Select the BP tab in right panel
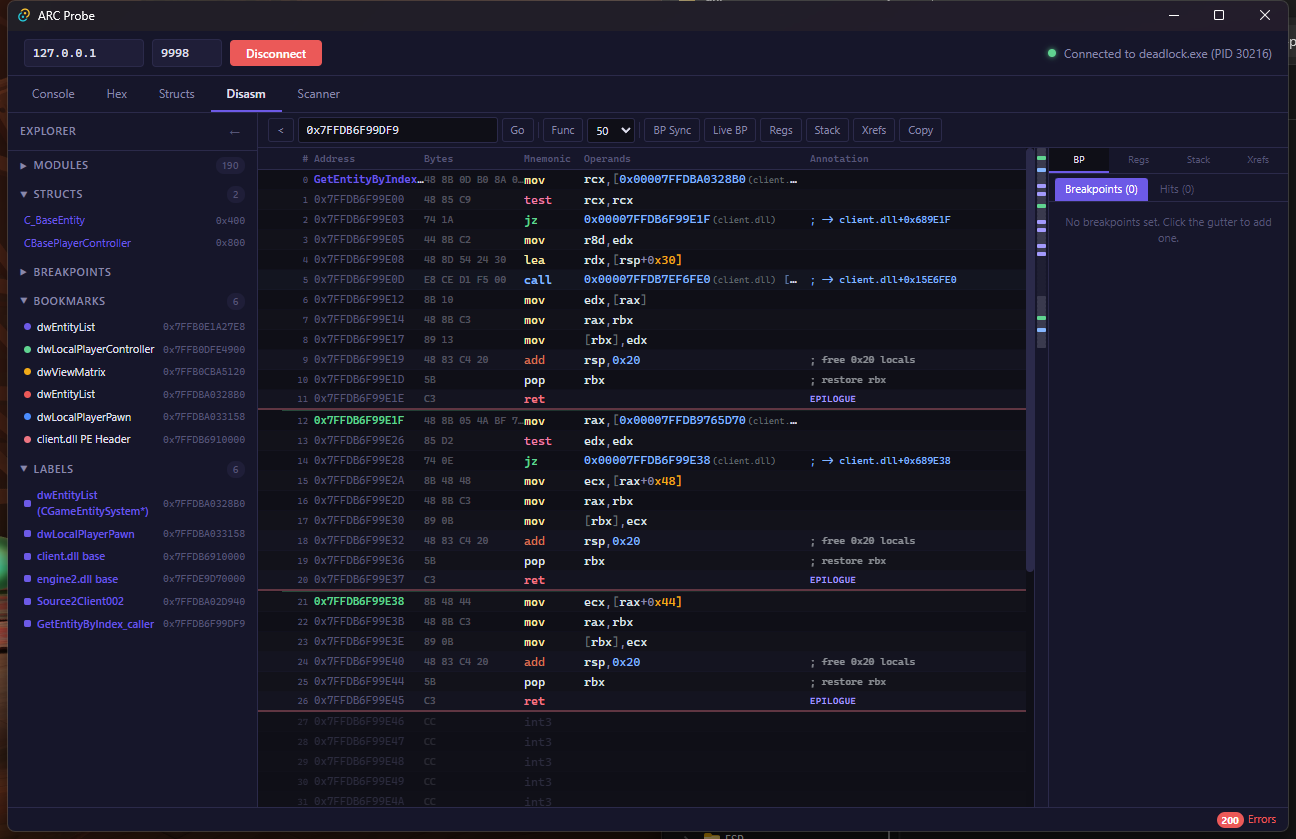 tap(1079, 160)
